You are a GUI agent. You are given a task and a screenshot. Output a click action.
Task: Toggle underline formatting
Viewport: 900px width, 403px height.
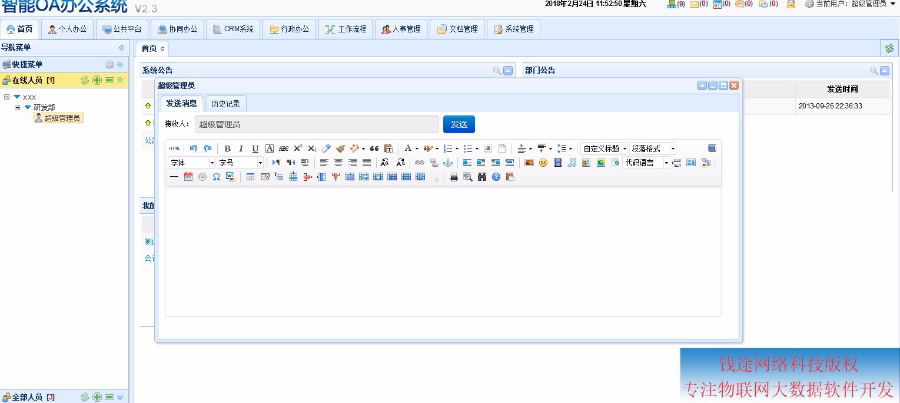255,148
